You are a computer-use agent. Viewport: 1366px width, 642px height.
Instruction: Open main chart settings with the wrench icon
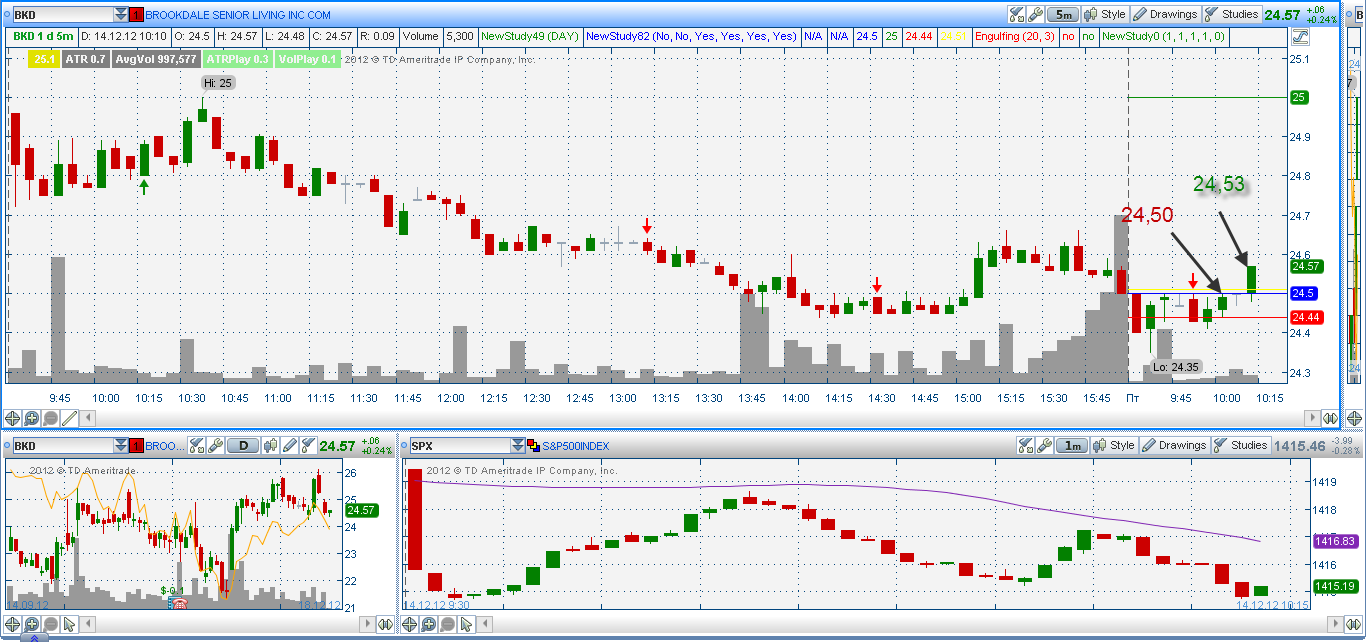[1035, 15]
